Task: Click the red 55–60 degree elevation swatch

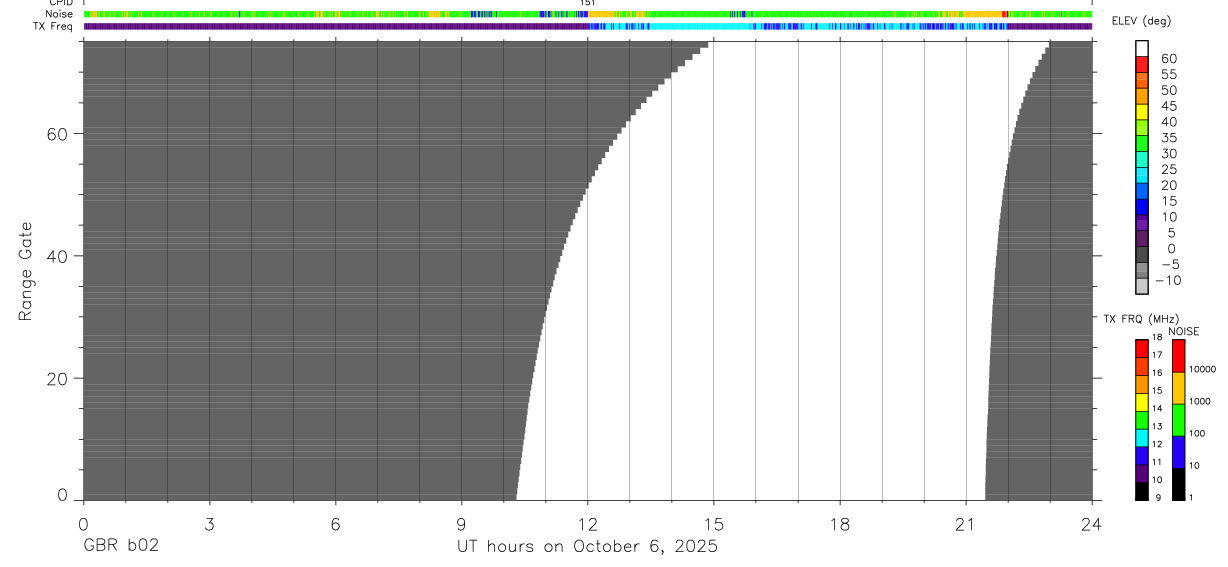Action: [x=1142, y=66]
